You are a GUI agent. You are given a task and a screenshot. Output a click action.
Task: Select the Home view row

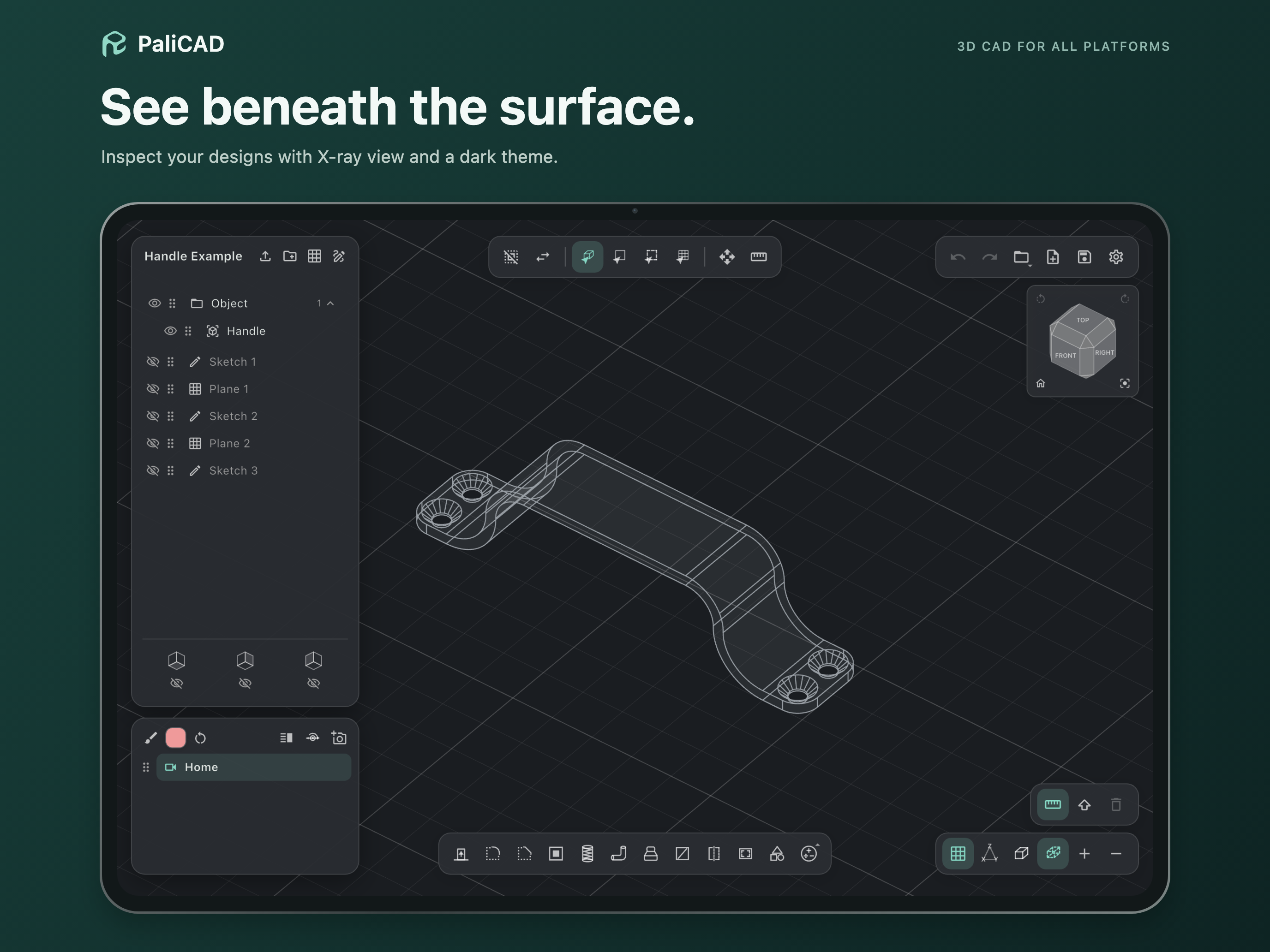pyautogui.click(x=253, y=767)
